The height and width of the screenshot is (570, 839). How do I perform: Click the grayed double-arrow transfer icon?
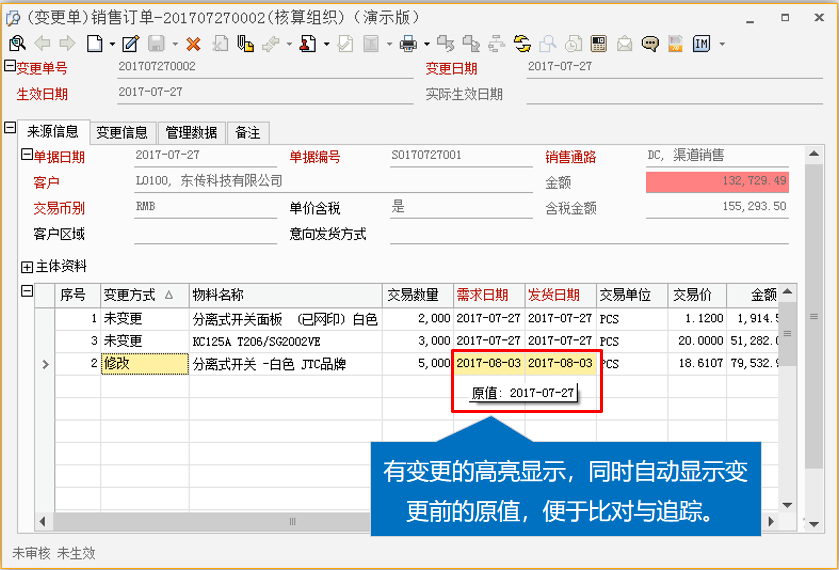pyautogui.click(x=271, y=44)
